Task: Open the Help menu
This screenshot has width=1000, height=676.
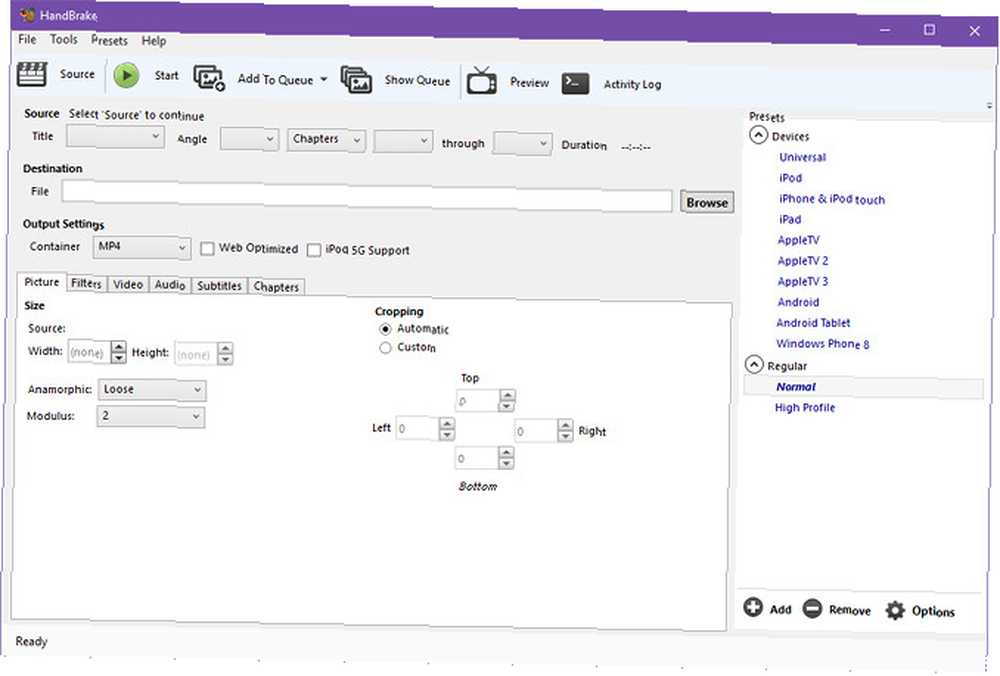Action: point(154,41)
